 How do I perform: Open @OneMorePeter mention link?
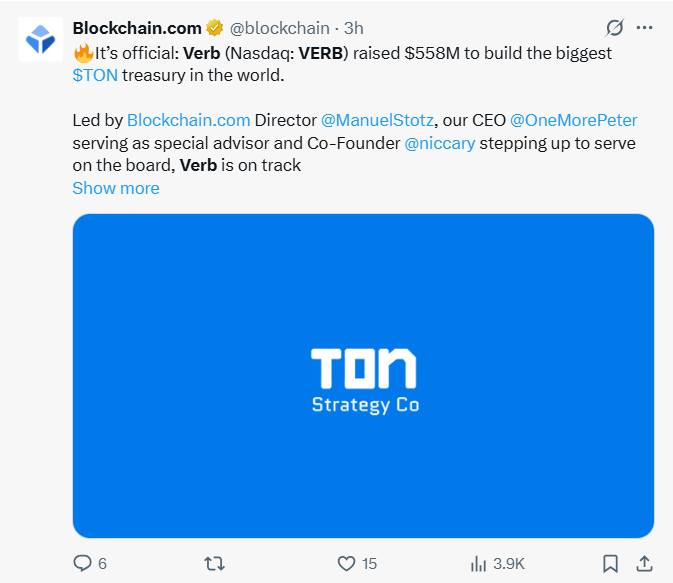click(573, 120)
